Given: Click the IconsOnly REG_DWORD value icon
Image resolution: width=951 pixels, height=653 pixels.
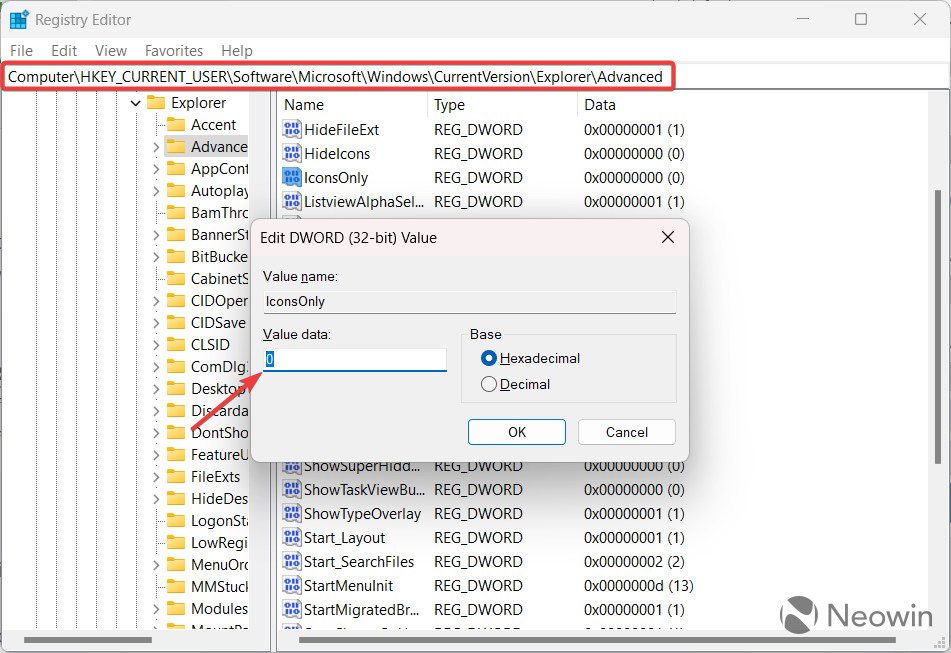Looking at the screenshot, I should [292, 177].
